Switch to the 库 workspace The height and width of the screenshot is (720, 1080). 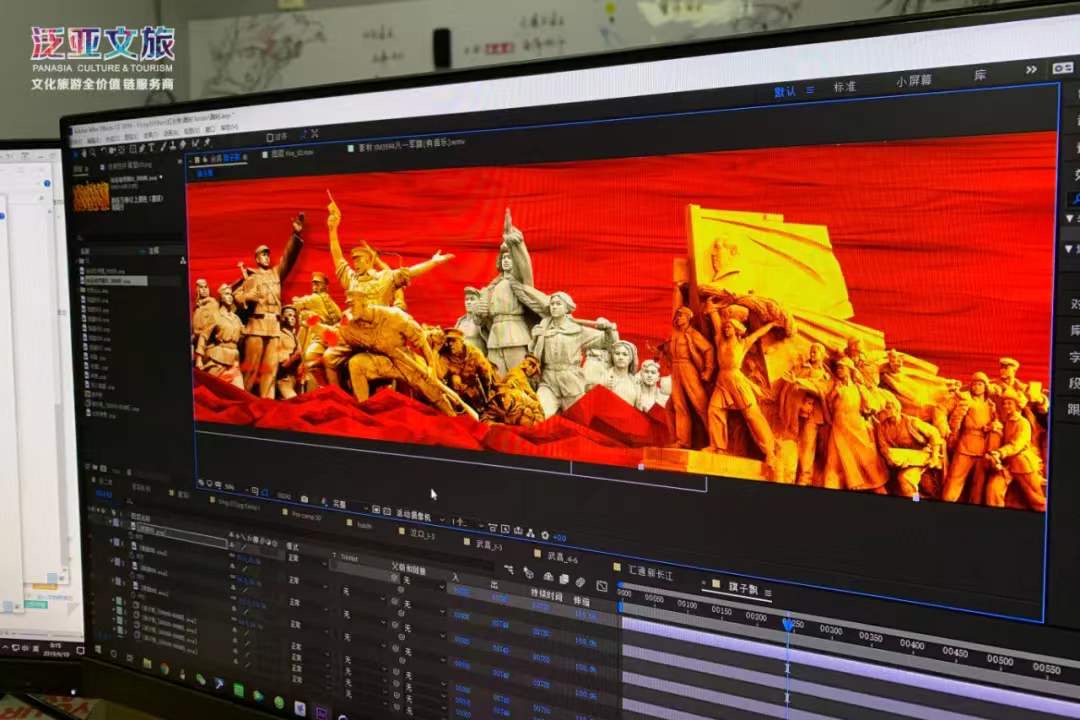tap(980, 74)
